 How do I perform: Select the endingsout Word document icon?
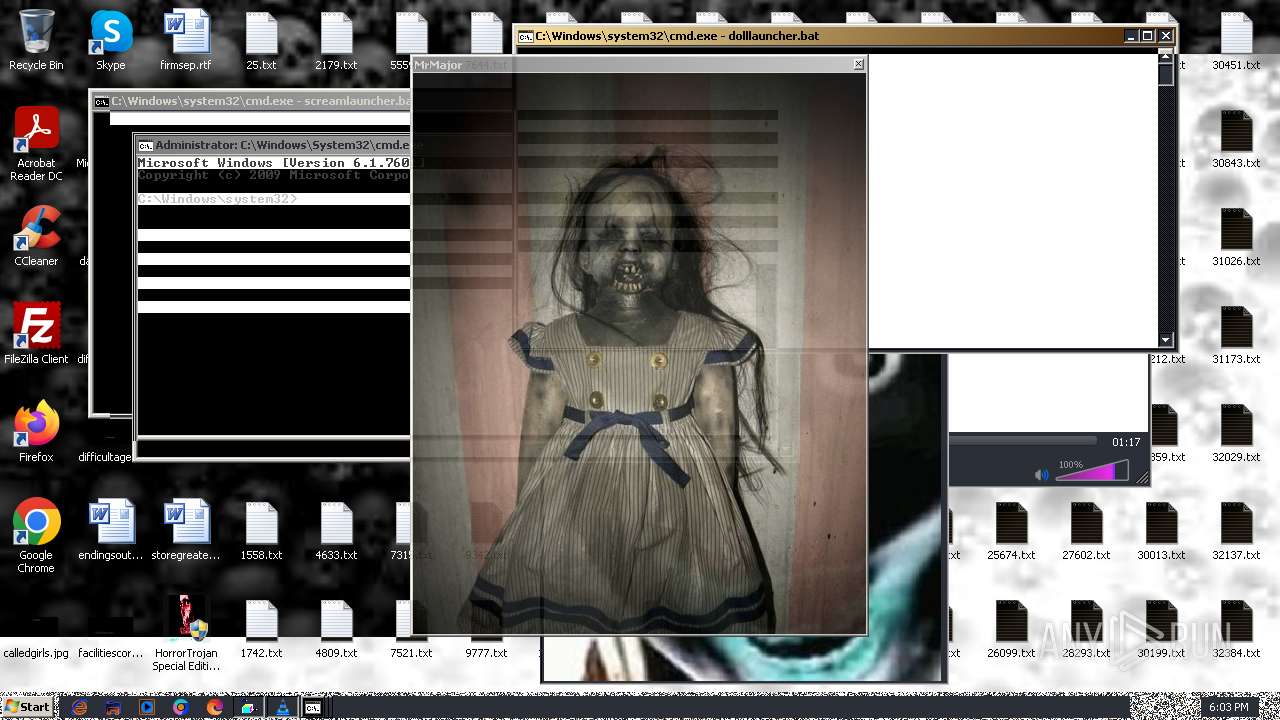(111, 530)
